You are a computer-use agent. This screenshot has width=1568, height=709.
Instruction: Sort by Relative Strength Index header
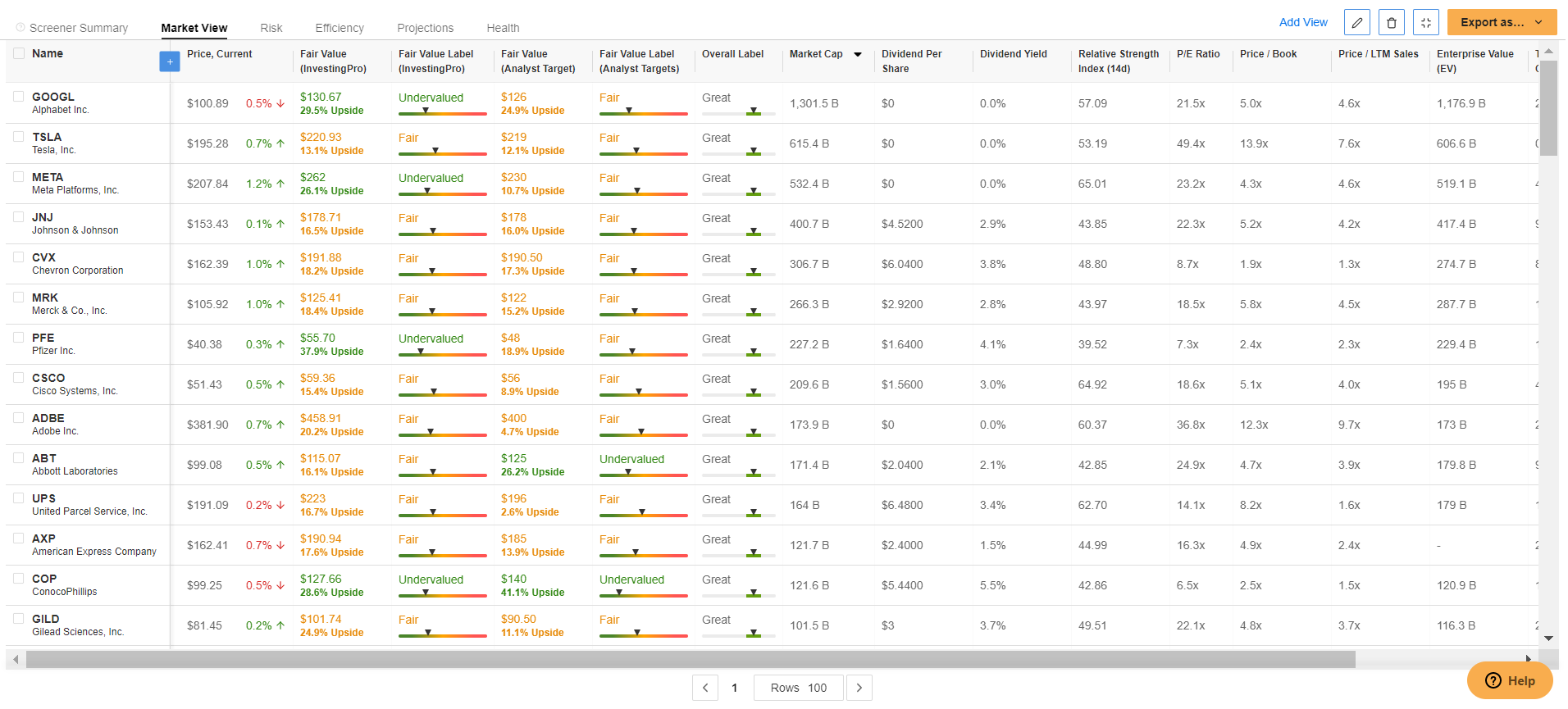click(x=1118, y=61)
